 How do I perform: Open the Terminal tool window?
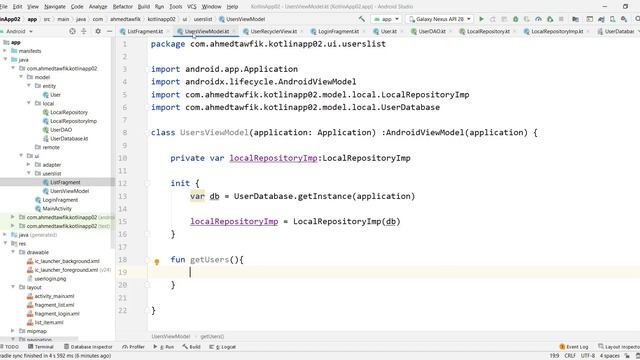pyautogui.click(x=41, y=347)
